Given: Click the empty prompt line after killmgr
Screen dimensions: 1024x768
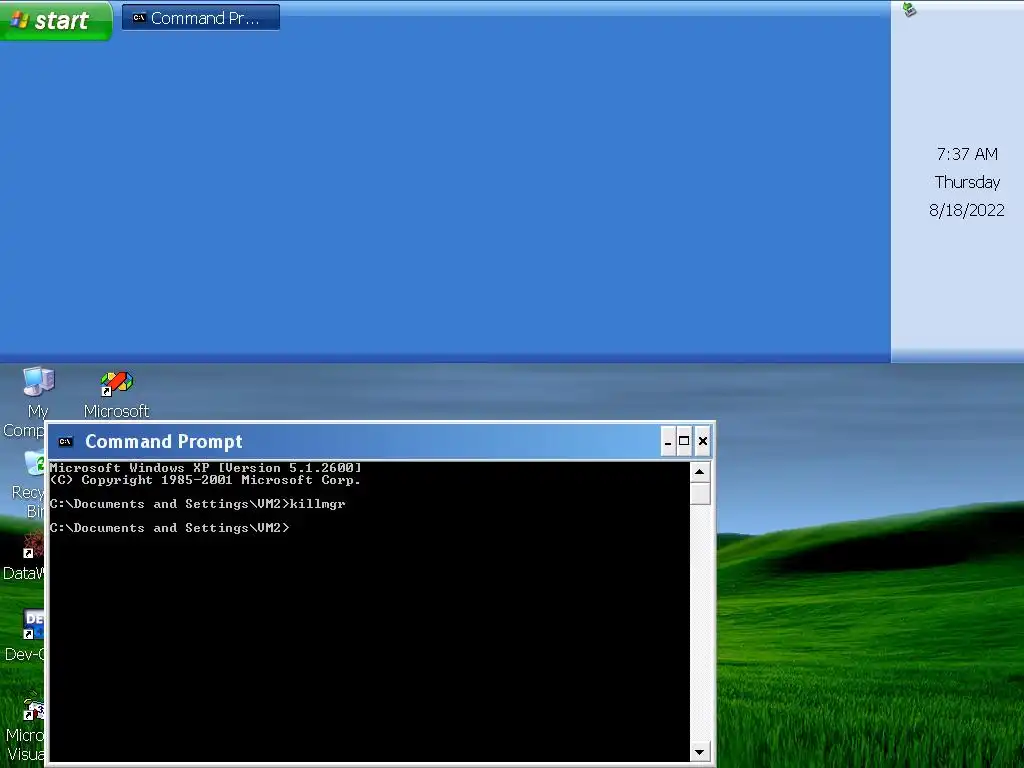Looking at the screenshot, I should (169, 528).
